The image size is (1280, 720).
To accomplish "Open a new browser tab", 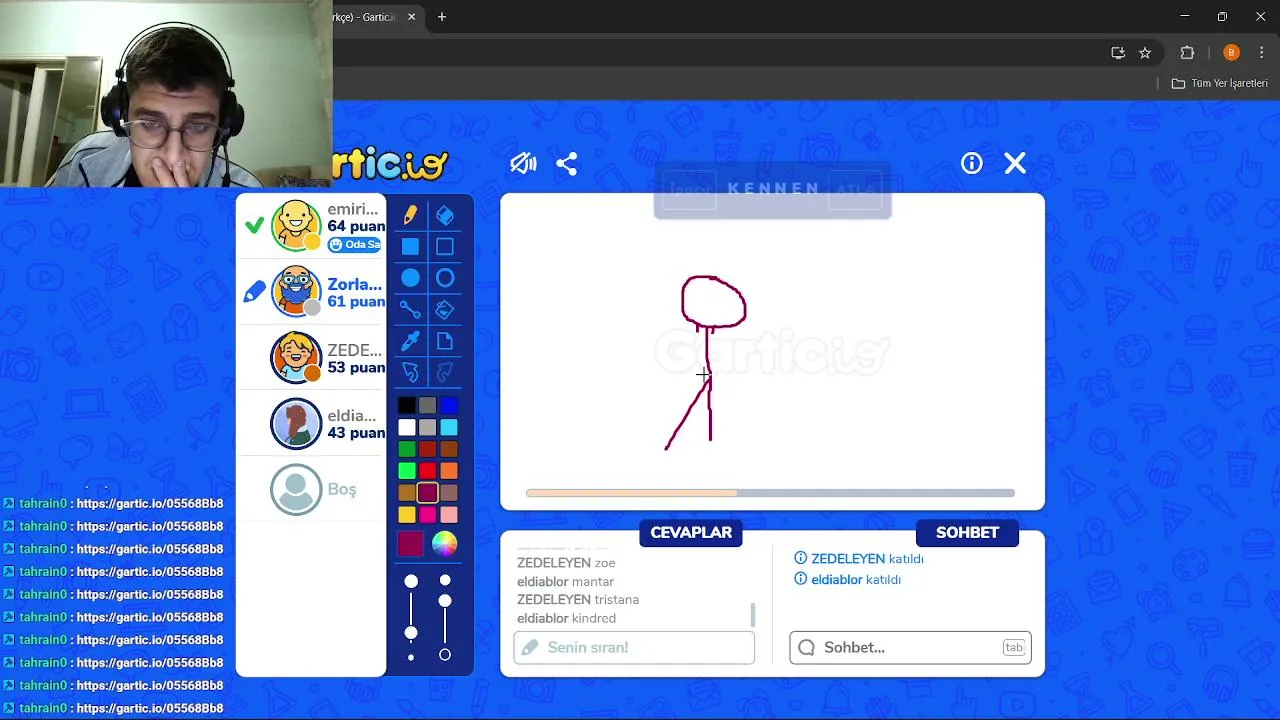I will coord(442,17).
